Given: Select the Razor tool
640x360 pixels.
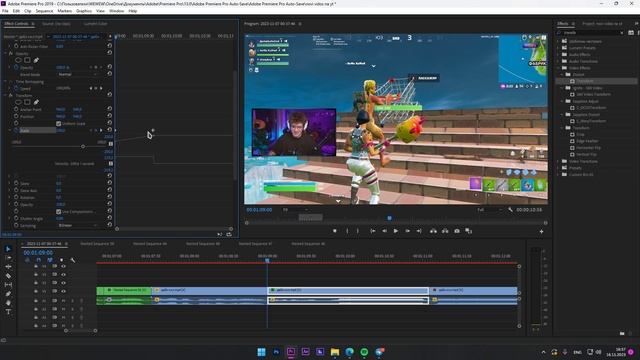Looking at the screenshot, I should click(8, 276).
